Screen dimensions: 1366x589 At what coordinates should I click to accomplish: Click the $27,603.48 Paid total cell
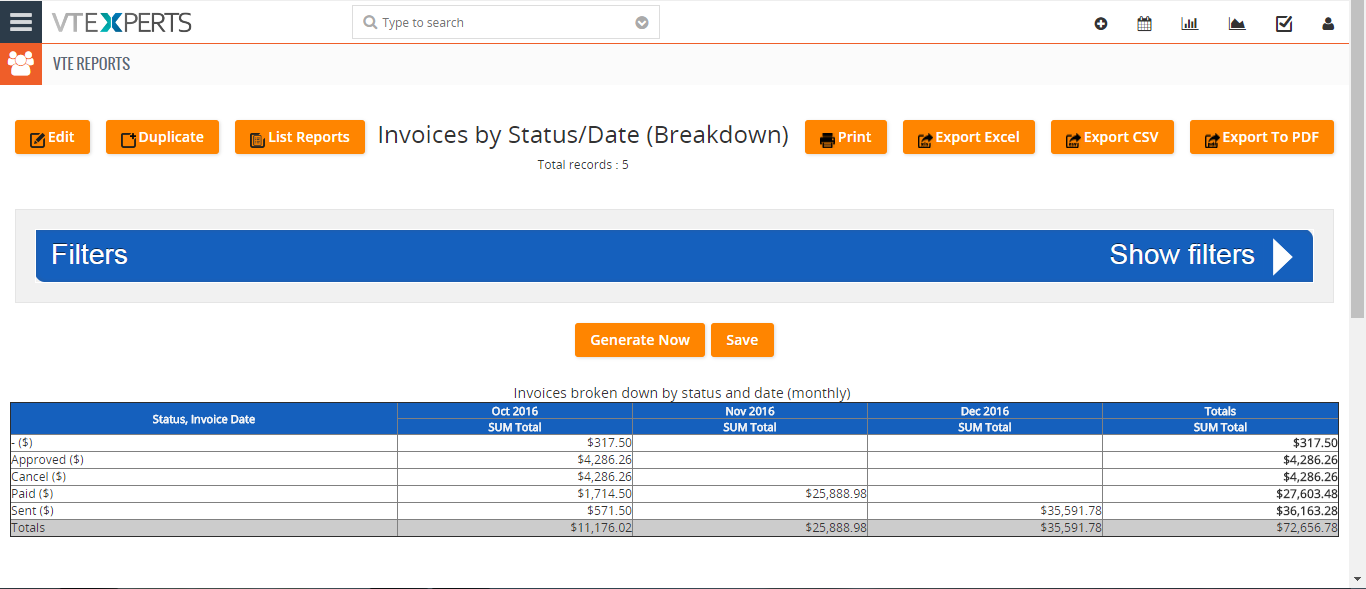[1220, 494]
